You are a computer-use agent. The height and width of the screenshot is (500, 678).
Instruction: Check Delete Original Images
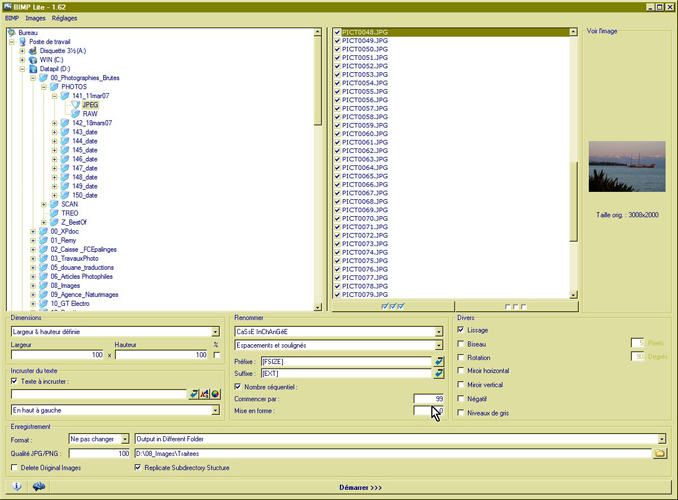[x=14, y=467]
